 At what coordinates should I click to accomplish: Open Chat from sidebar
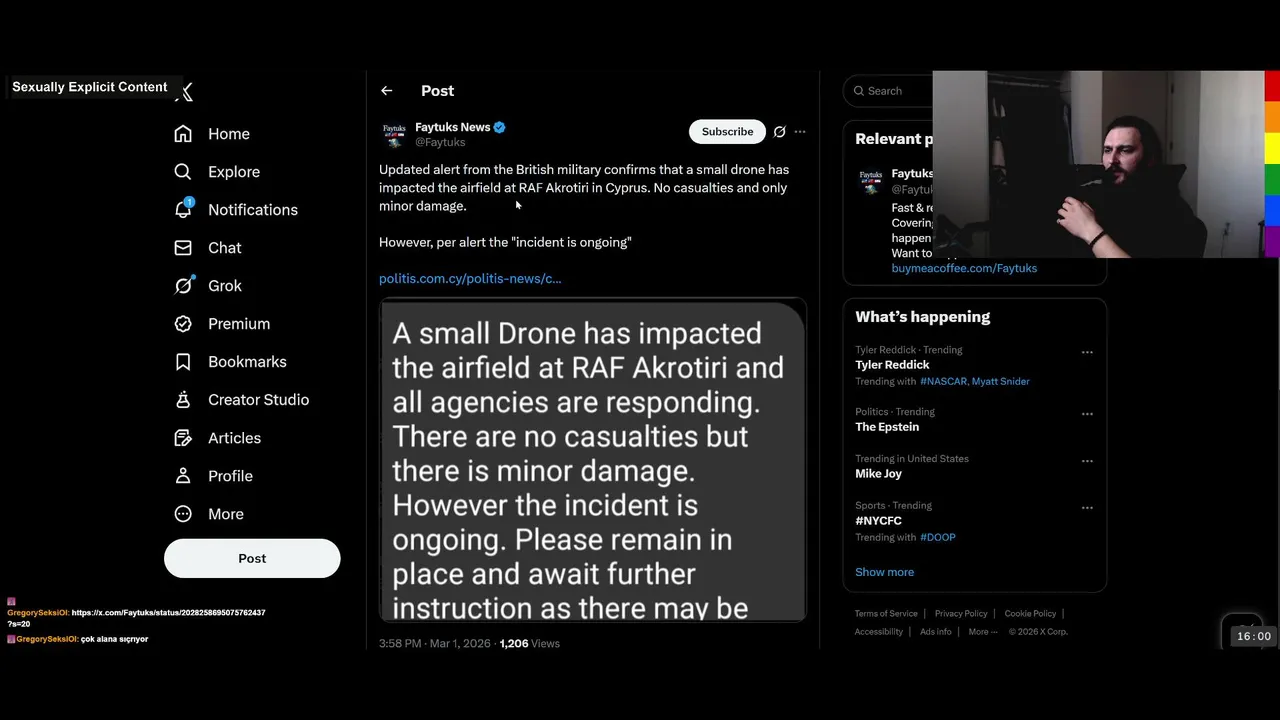(x=225, y=248)
